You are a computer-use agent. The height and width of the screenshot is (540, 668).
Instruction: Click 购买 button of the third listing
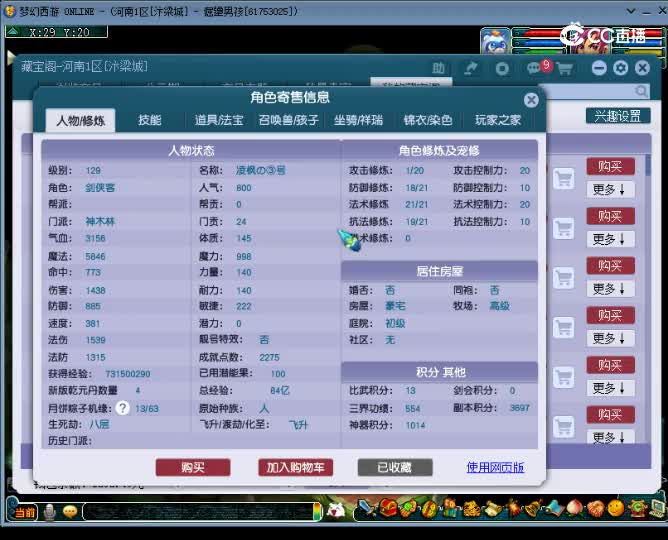610,266
